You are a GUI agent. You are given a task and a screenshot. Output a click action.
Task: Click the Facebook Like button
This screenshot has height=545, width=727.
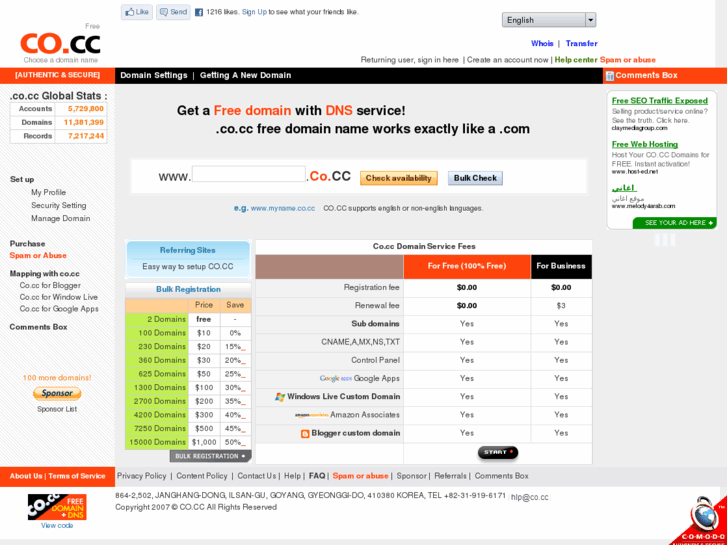pyautogui.click(x=137, y=12)
